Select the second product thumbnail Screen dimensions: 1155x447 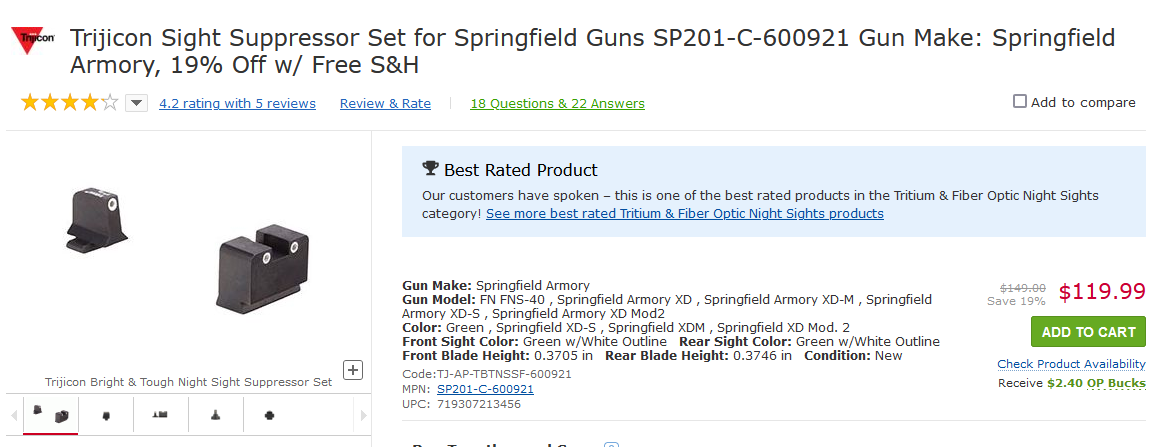pos(106,414)
